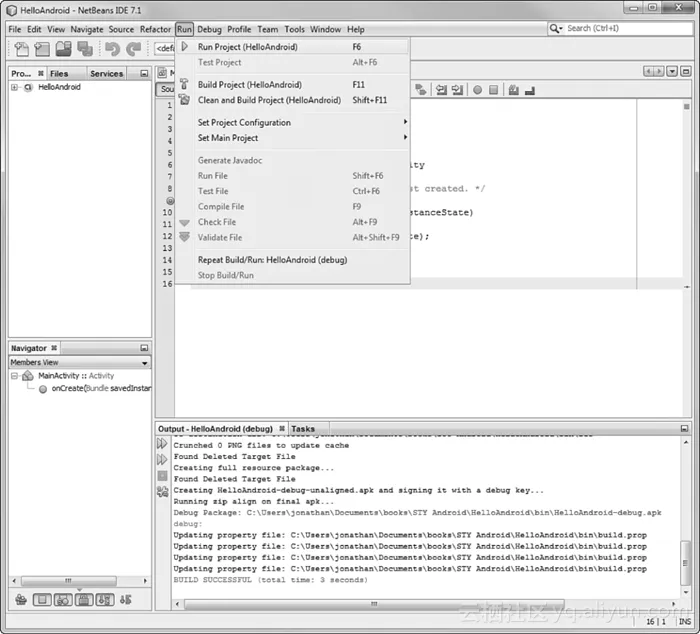This screenshot has width=700, height=634.
Task: Click the Redo toolbar icon
Action: (x=133, y=48)
